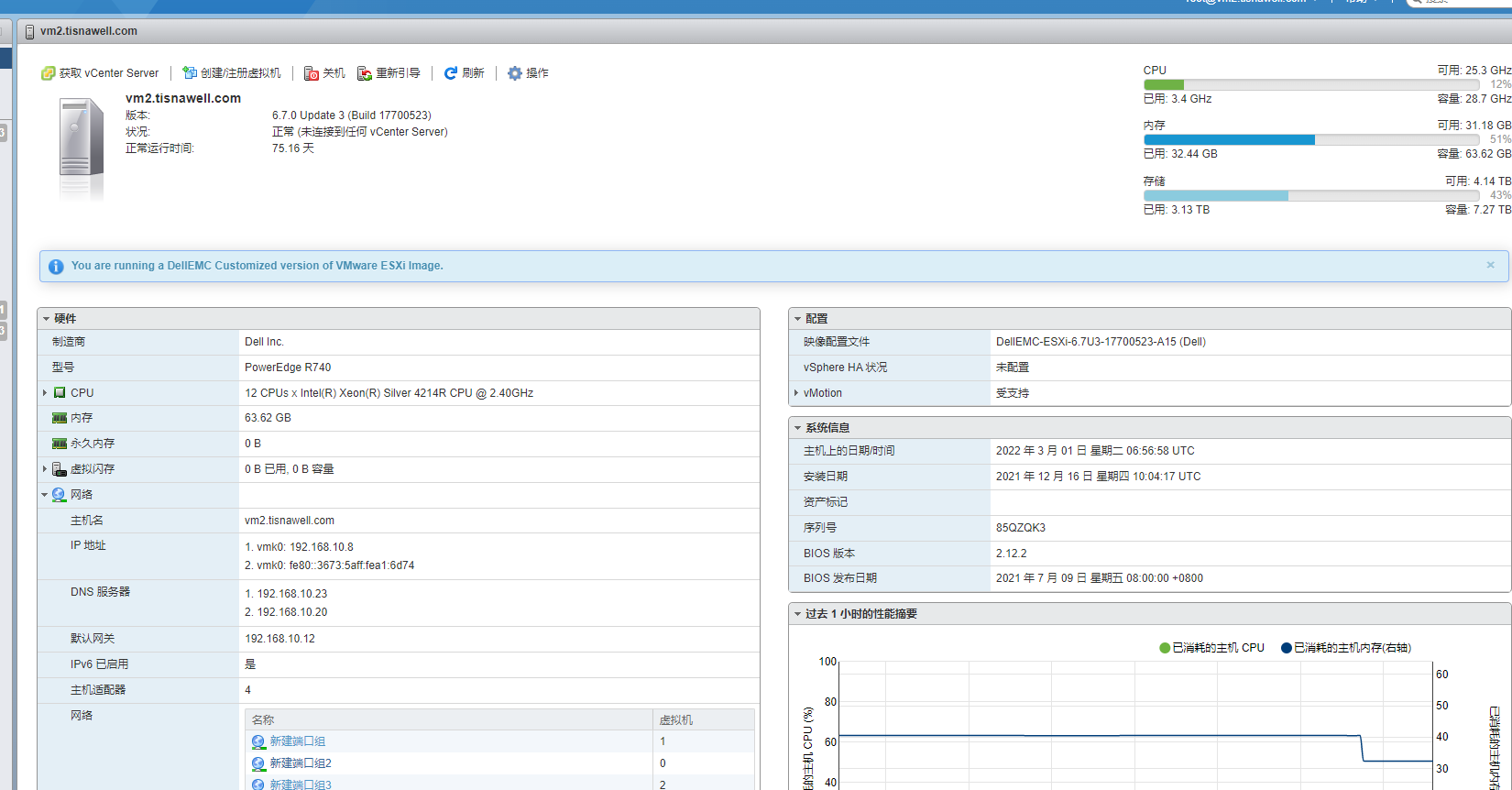Screen dimensions: 1512x790
Task: Expand the CPU hardware row
Action: click(45, 393)
